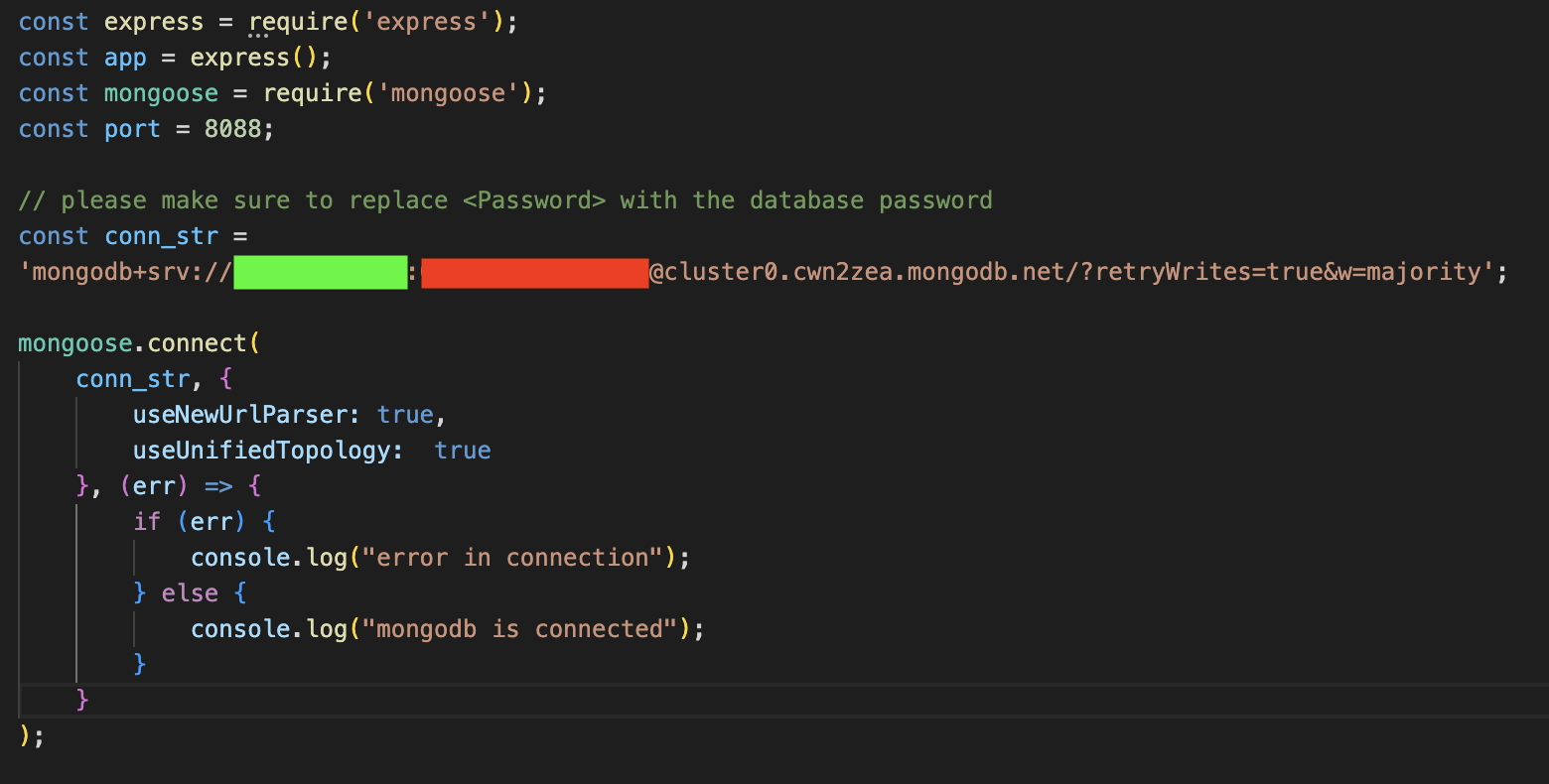Click the green redacted username block

point(321,272)
